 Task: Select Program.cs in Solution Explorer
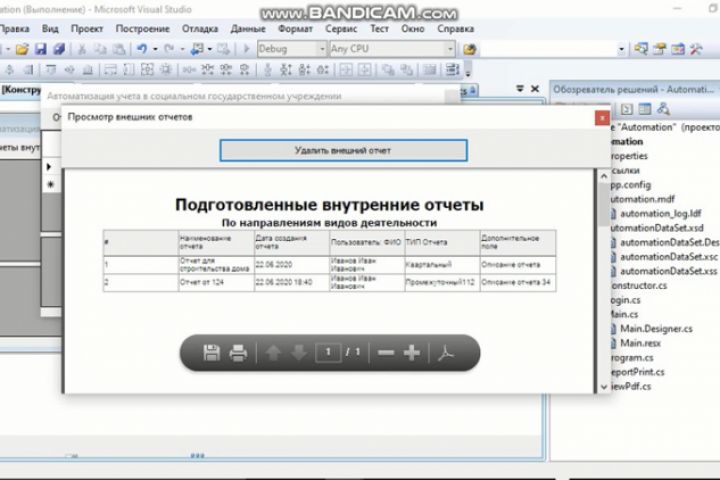(631, 358)
